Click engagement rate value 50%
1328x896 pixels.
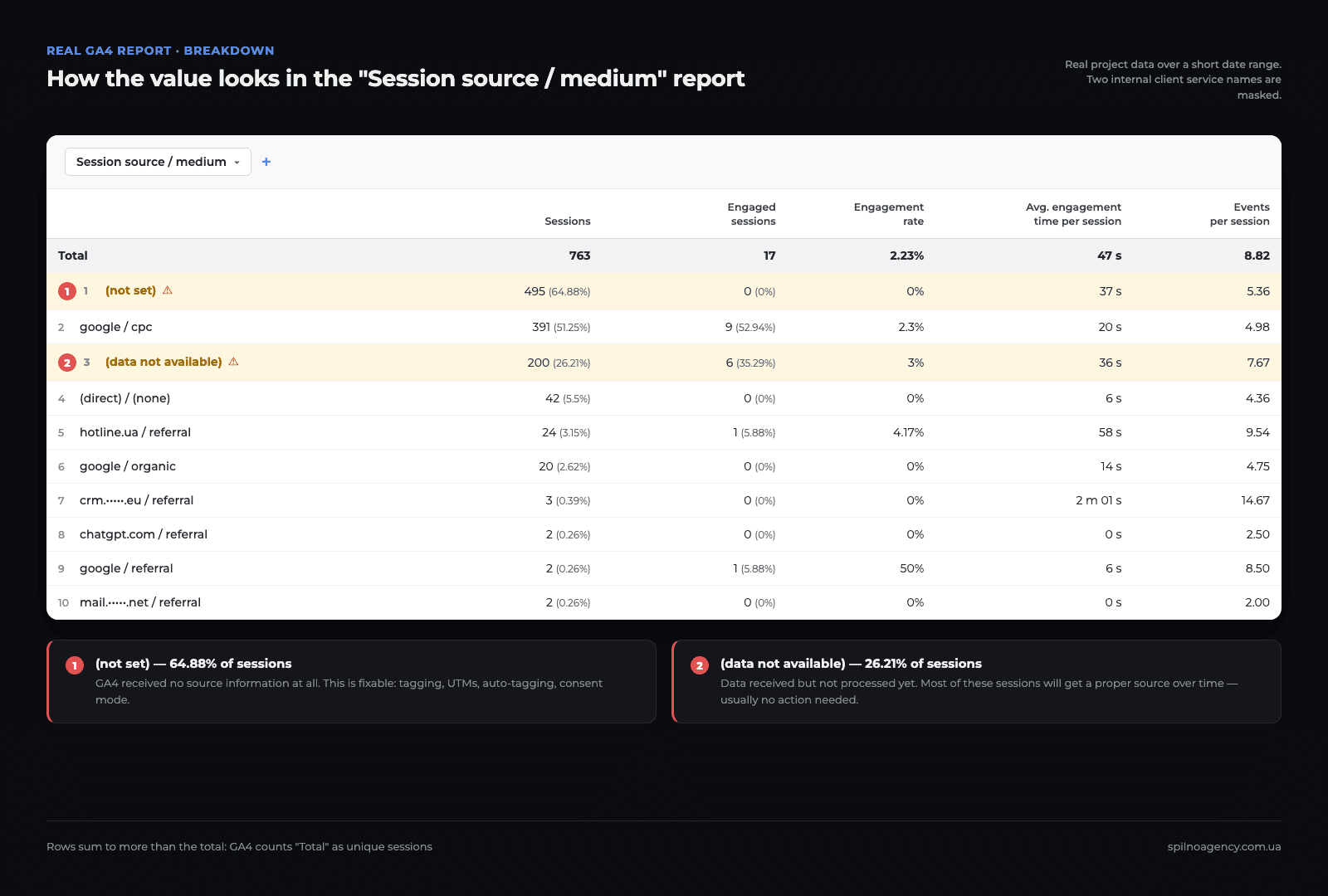click(x=911, y=568)
